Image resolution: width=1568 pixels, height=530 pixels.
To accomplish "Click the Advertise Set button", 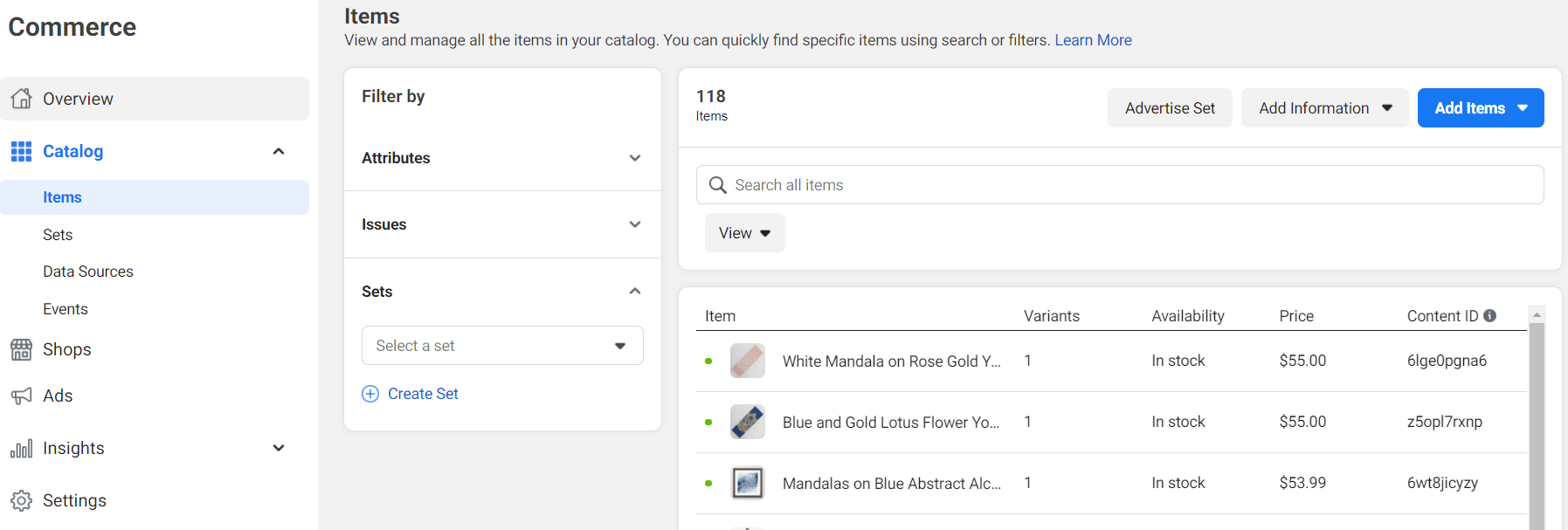I will (1170, 108).
